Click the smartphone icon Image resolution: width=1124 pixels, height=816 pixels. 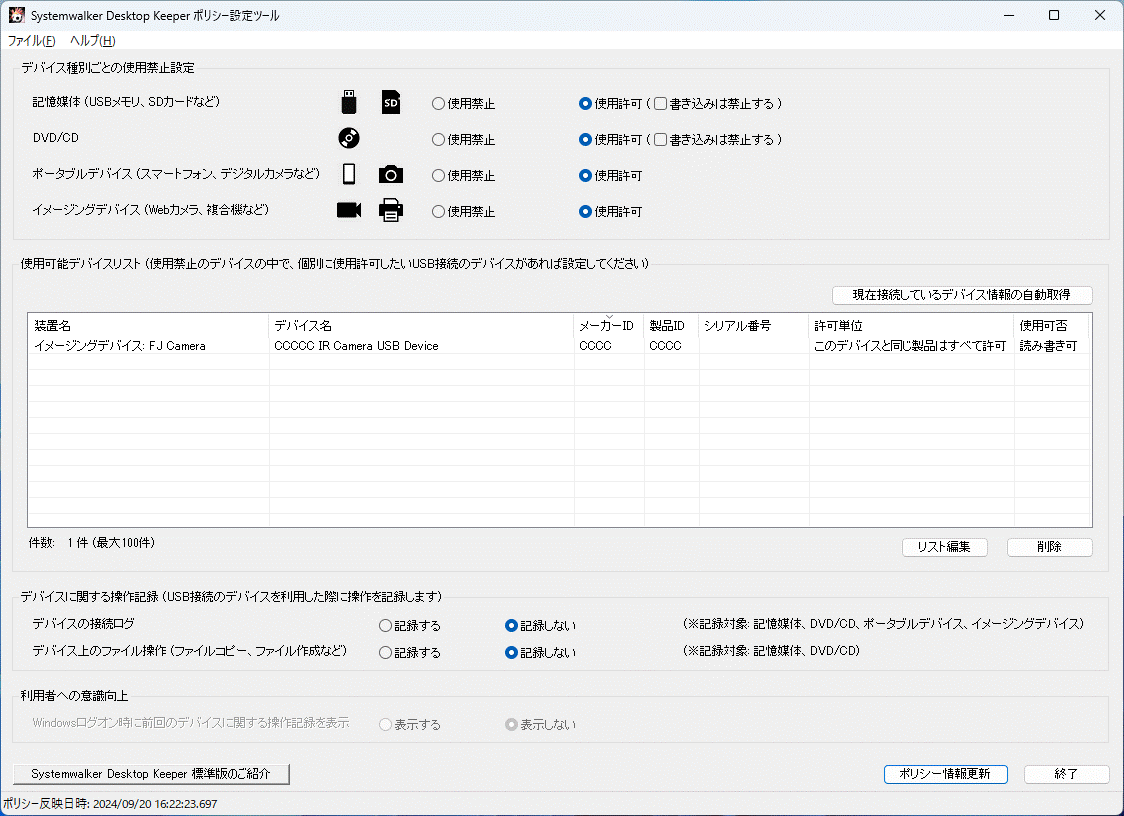pyautogui.click(x=349, y=174)
